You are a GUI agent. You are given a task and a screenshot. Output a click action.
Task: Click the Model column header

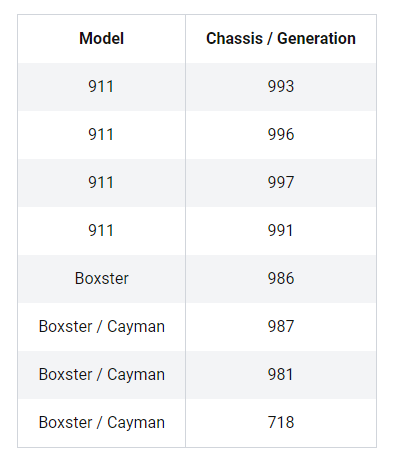102,39
